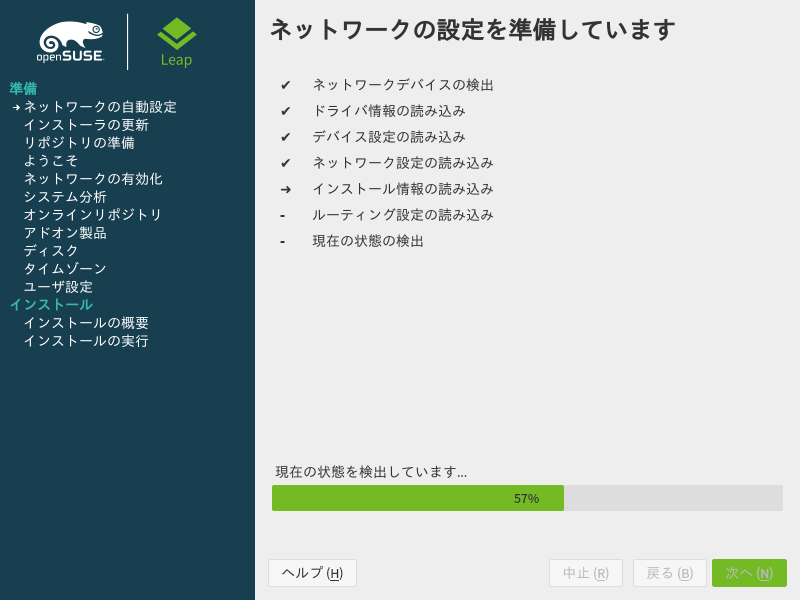Select ネットワークの有効化 in sidebar
This screenshot has width=800, height=600.
[93, 179]
